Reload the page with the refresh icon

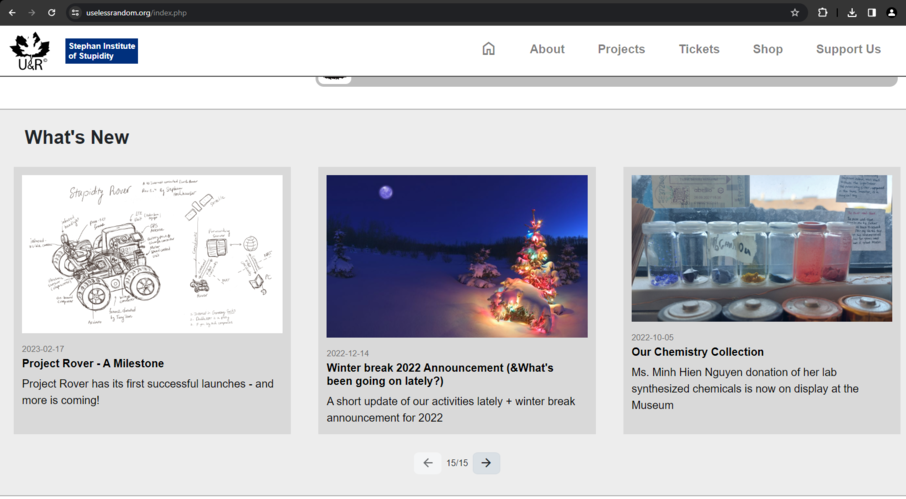52,13
